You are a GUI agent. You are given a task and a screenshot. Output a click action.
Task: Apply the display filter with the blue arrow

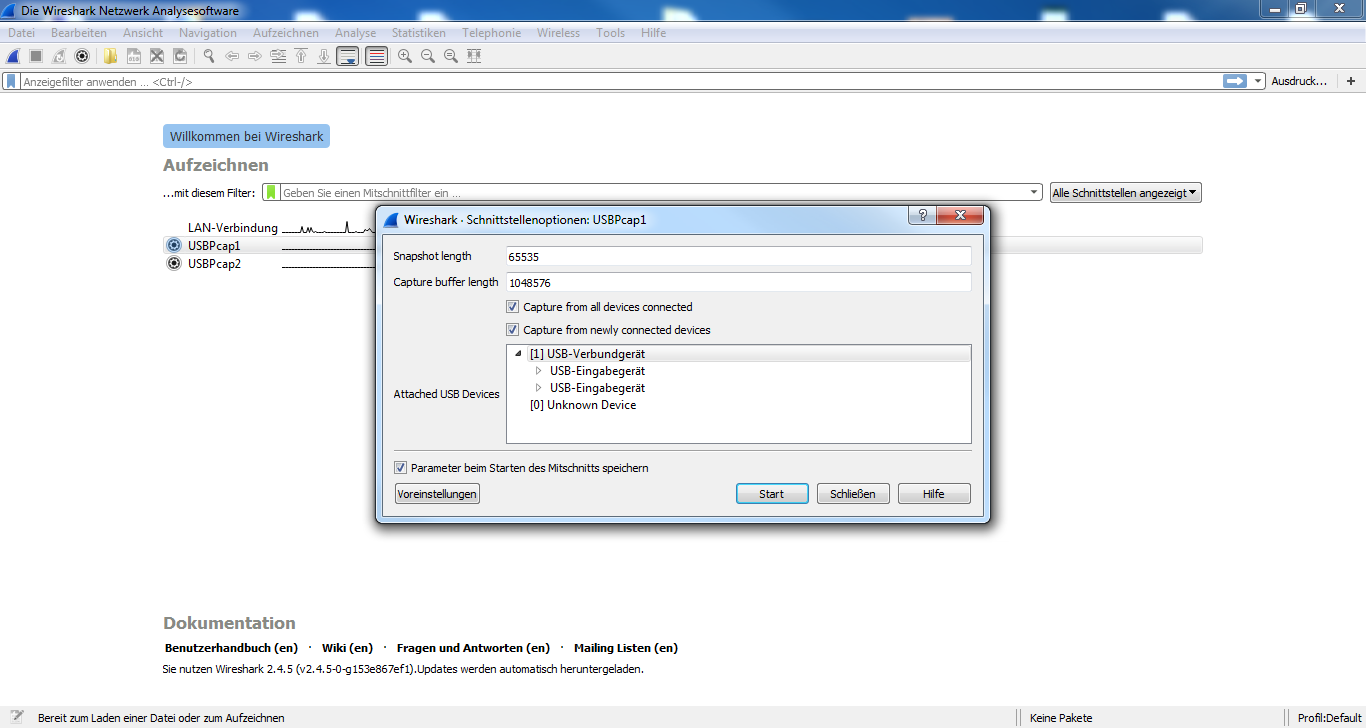(1236, 81)
